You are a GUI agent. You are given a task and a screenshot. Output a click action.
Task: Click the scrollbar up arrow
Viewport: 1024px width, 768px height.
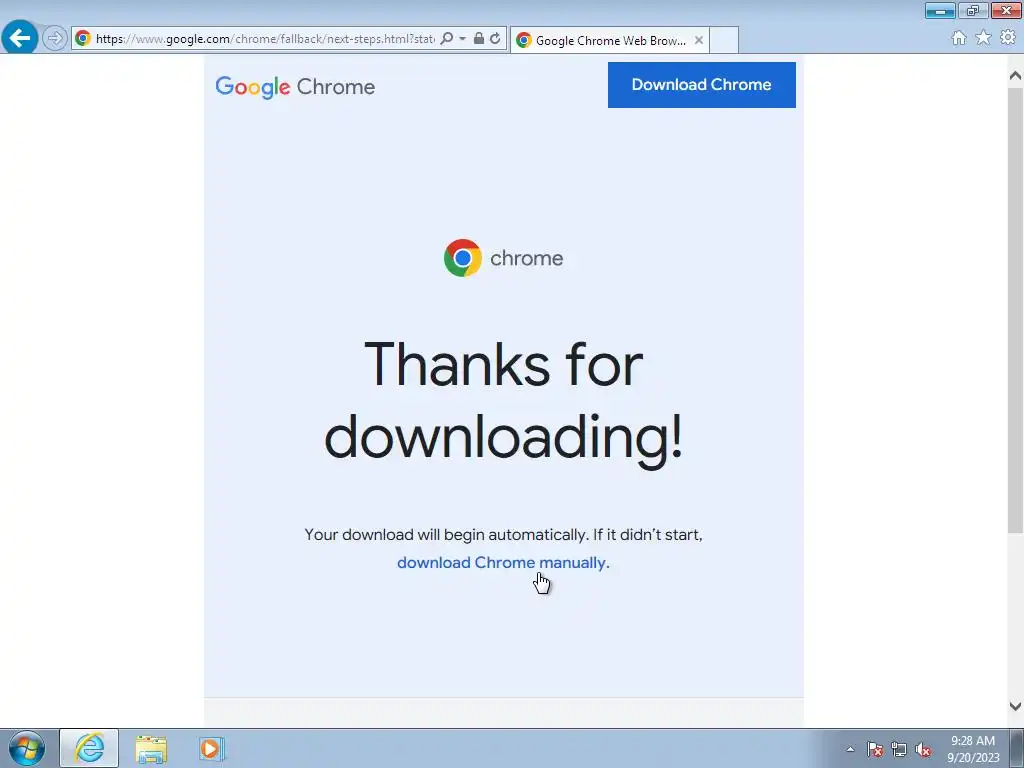pos(1015,76)
